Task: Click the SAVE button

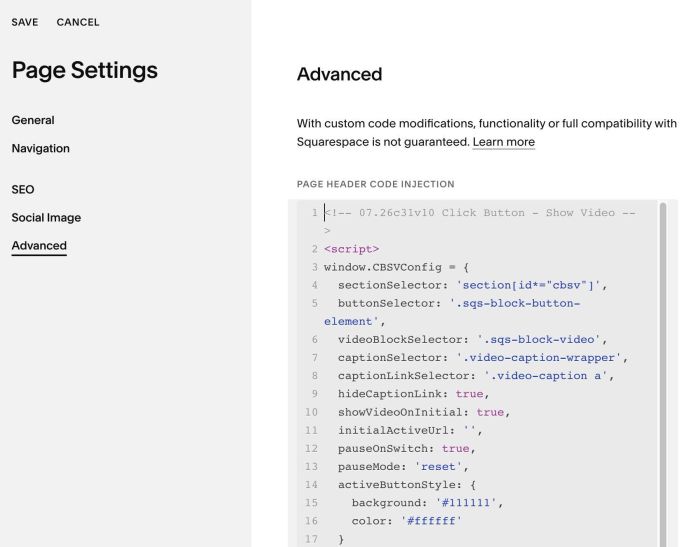Action: [25, 22]
